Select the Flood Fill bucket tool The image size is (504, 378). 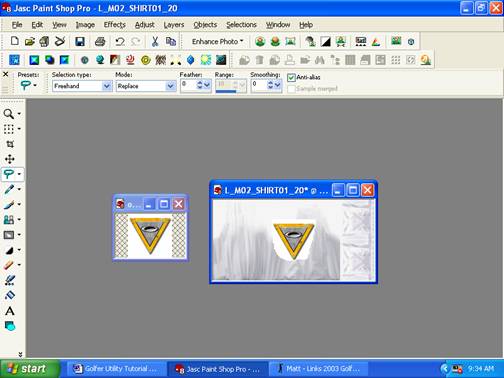click(x=10, y=295)
